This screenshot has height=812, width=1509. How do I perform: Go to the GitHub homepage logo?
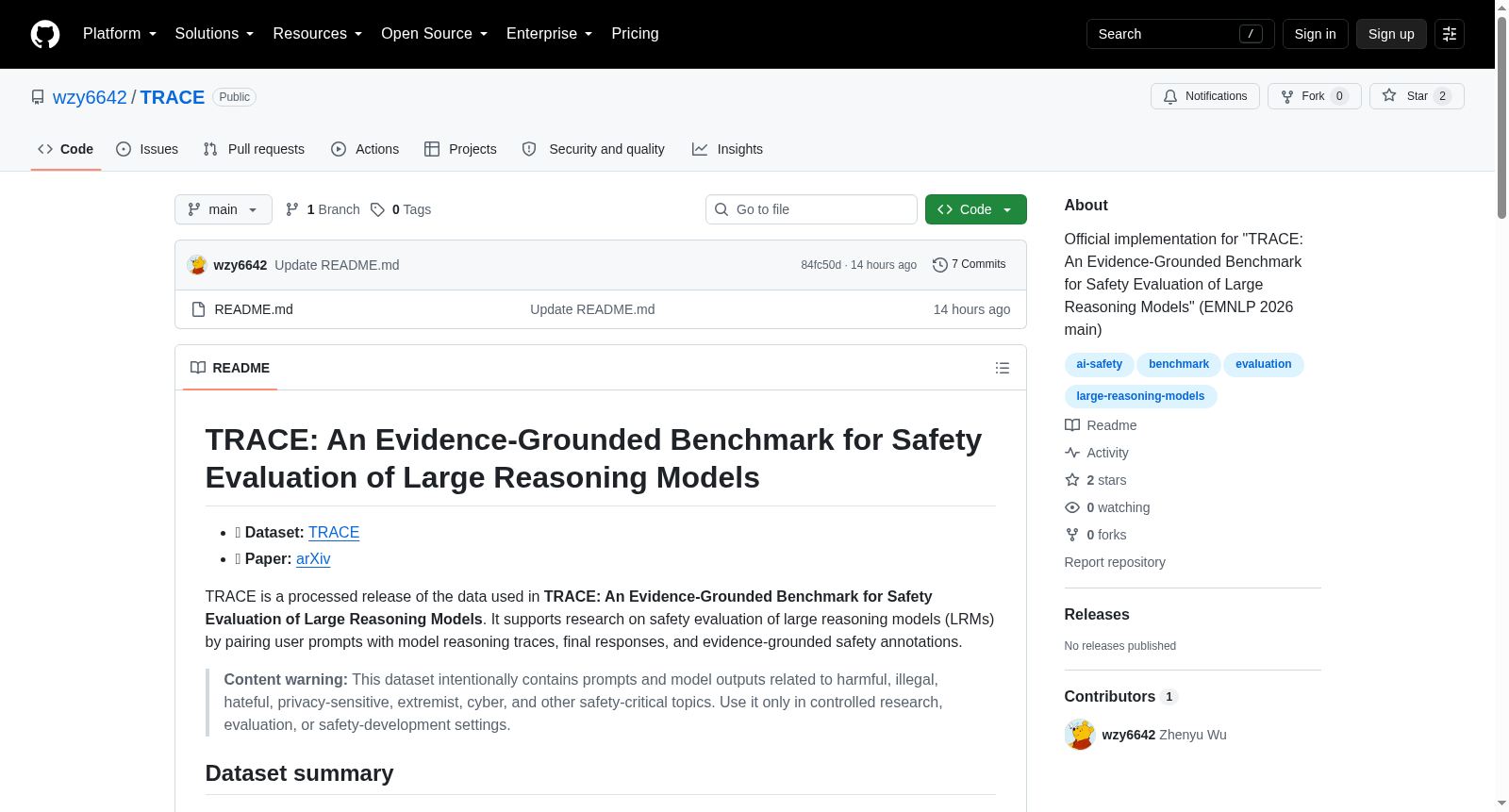[x=45, y=34]
